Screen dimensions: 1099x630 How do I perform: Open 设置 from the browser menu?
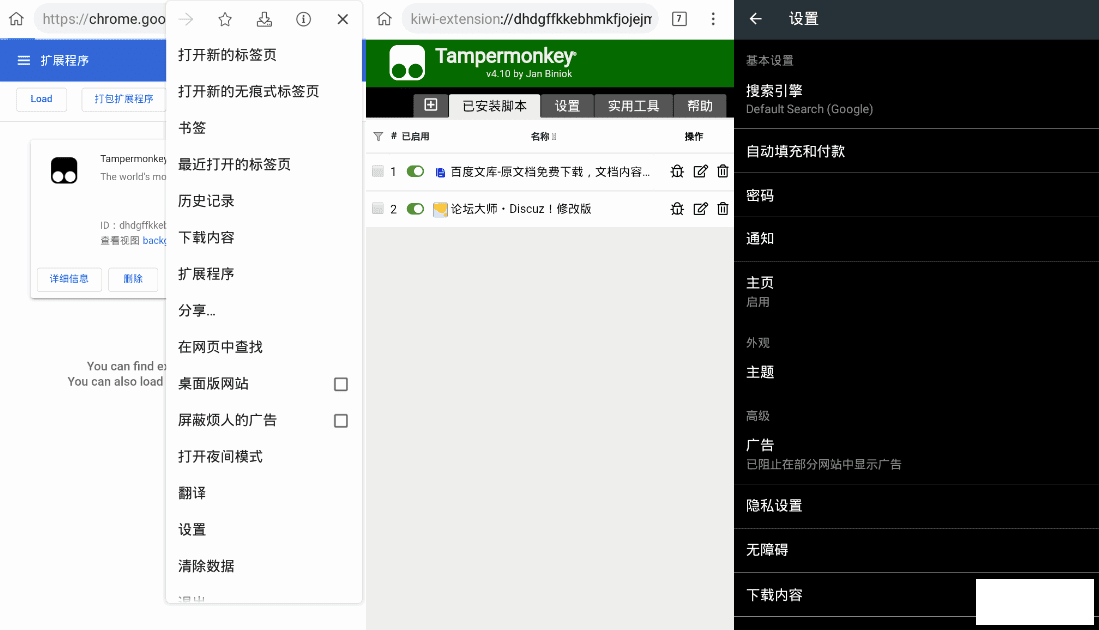pyautogui.click(x=264, y=529)
